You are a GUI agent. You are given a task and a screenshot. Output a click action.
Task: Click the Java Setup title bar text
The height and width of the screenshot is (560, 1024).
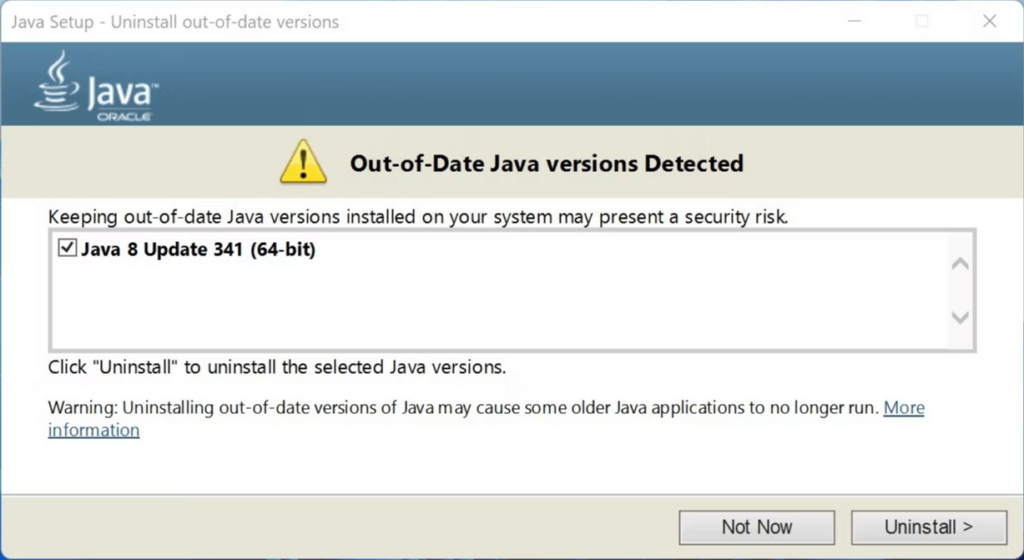[x=175, y=22]
